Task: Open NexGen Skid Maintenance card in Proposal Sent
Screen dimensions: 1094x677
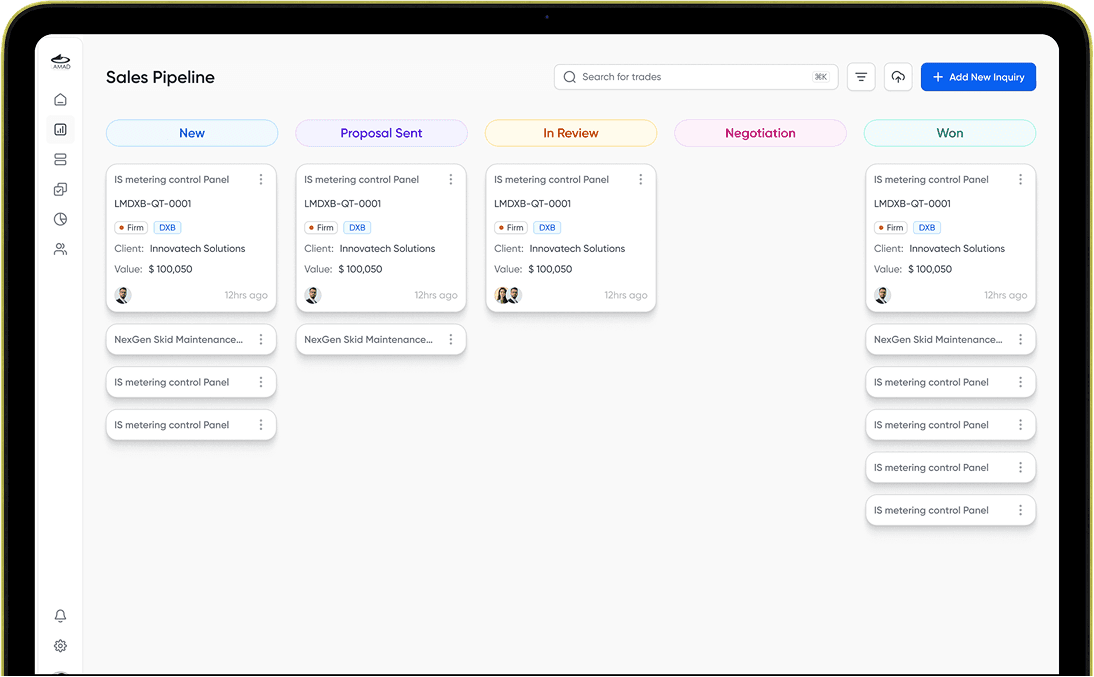Action: click(381, 339)
